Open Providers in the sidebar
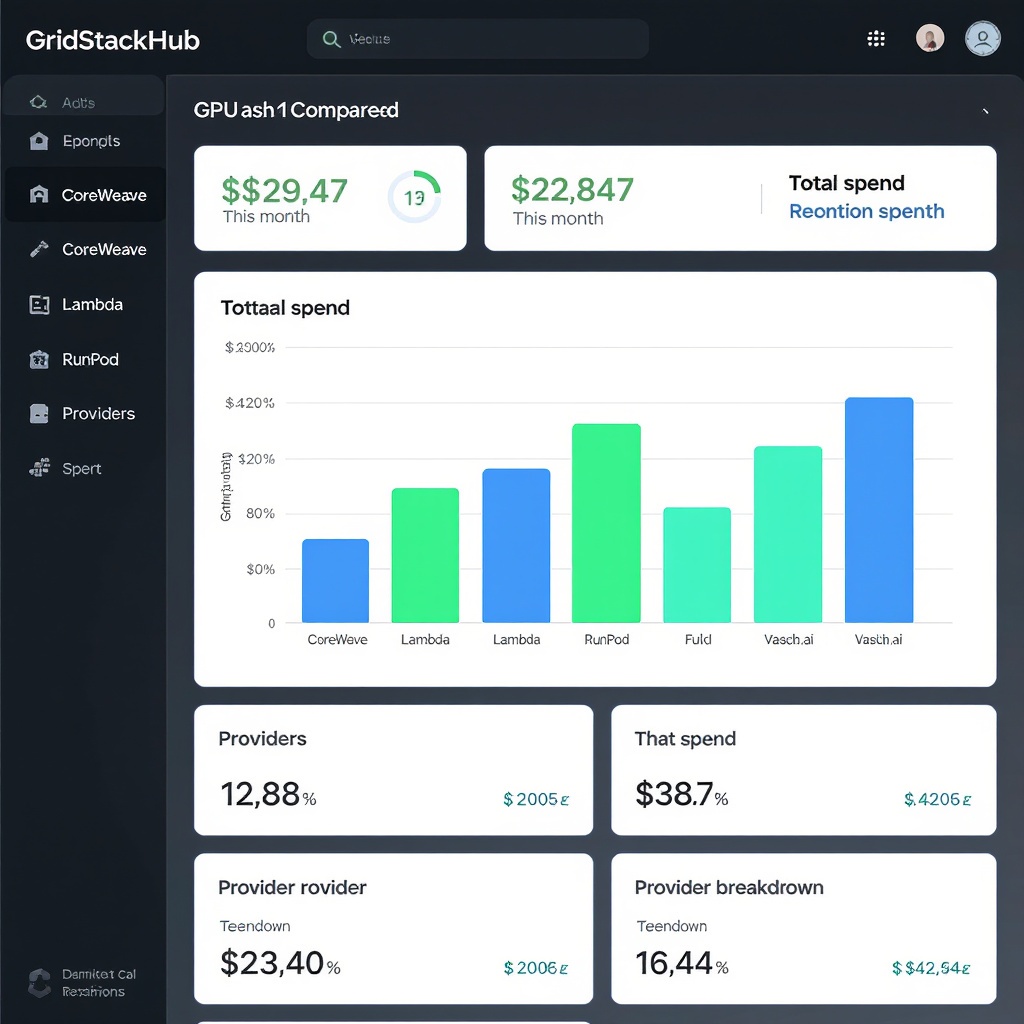1024x1024 pixels. (x=83, y=413)
